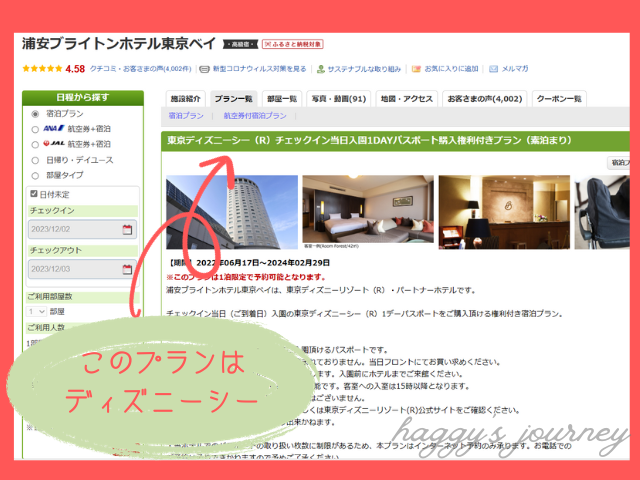
Task: Open the 施設紹介 tab
Action: tap(186, 99)
